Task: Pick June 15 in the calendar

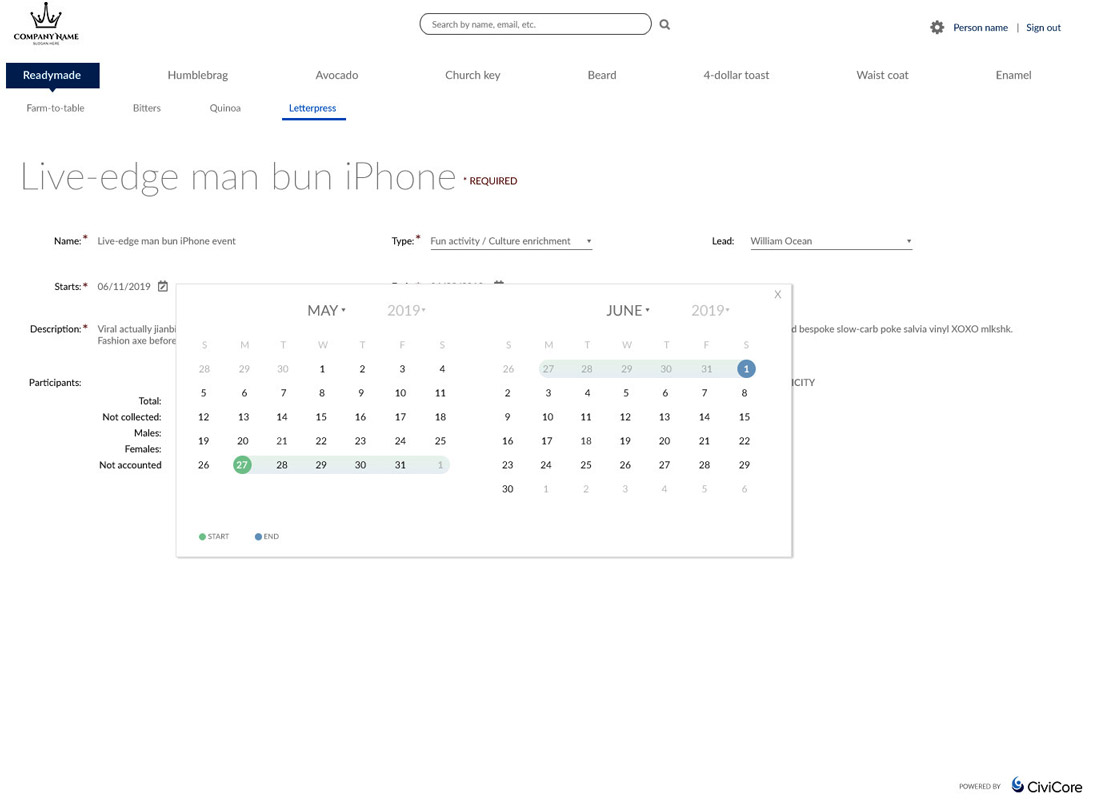Action: [744, 417]
